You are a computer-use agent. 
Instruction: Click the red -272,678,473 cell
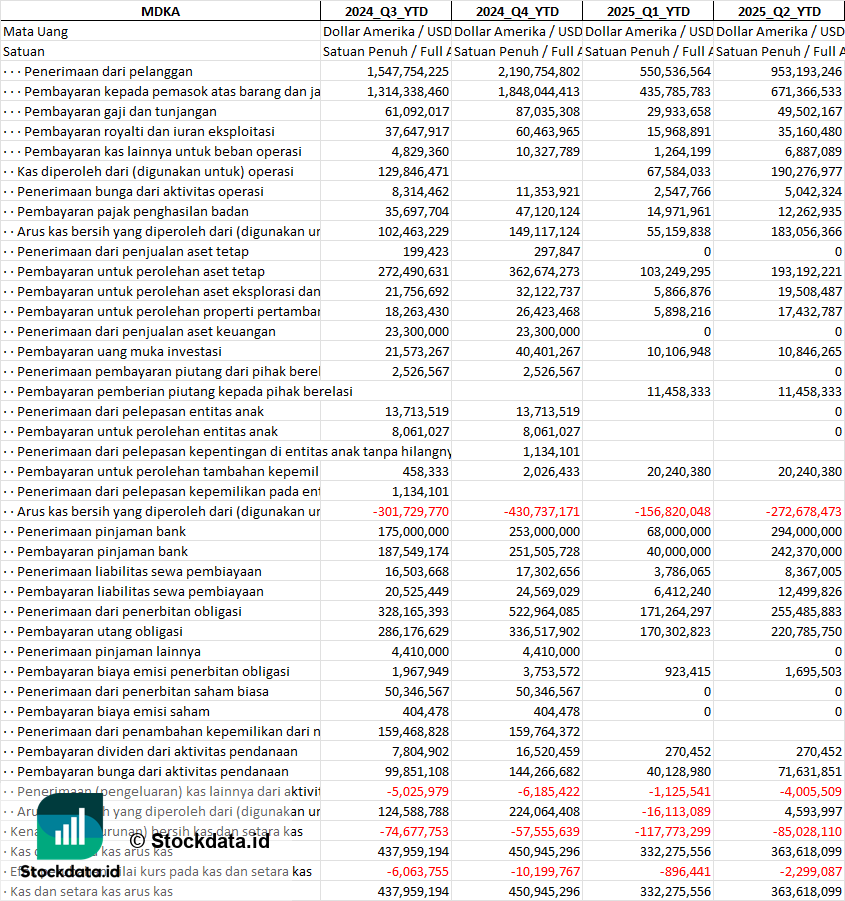click(x=779, y=511)
